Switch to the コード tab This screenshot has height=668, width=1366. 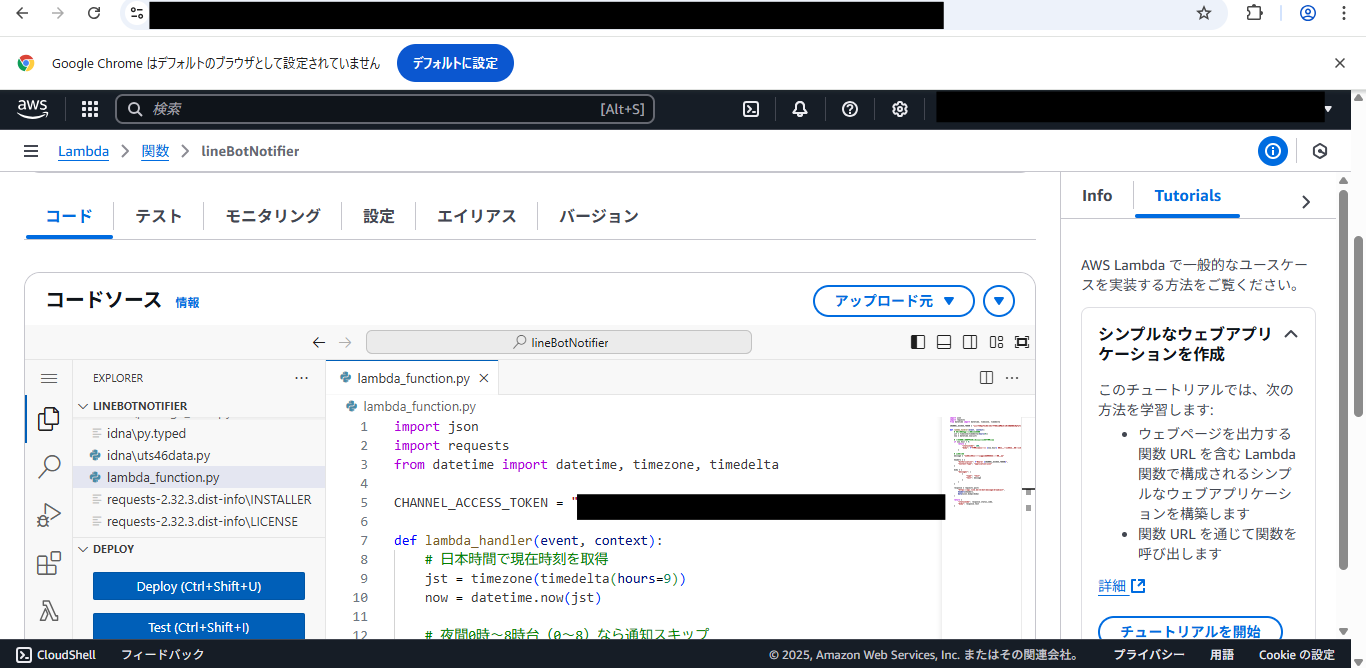point(69,216)
